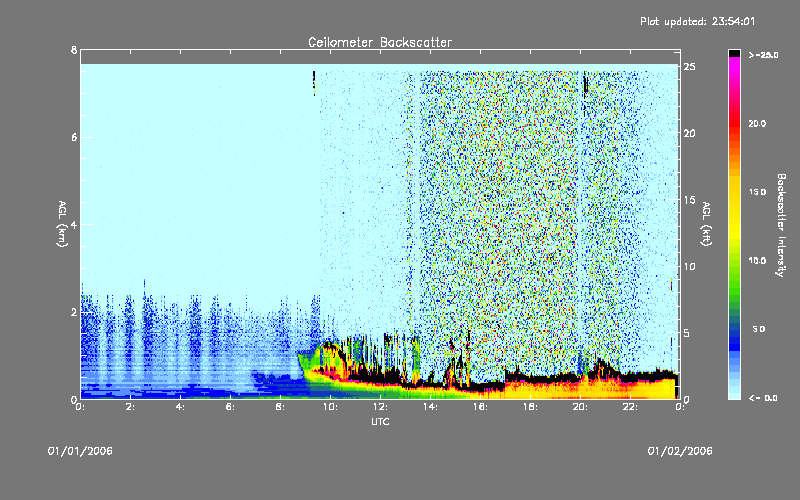Click the 25 tick on kft axis

click(x=690, y=67)
